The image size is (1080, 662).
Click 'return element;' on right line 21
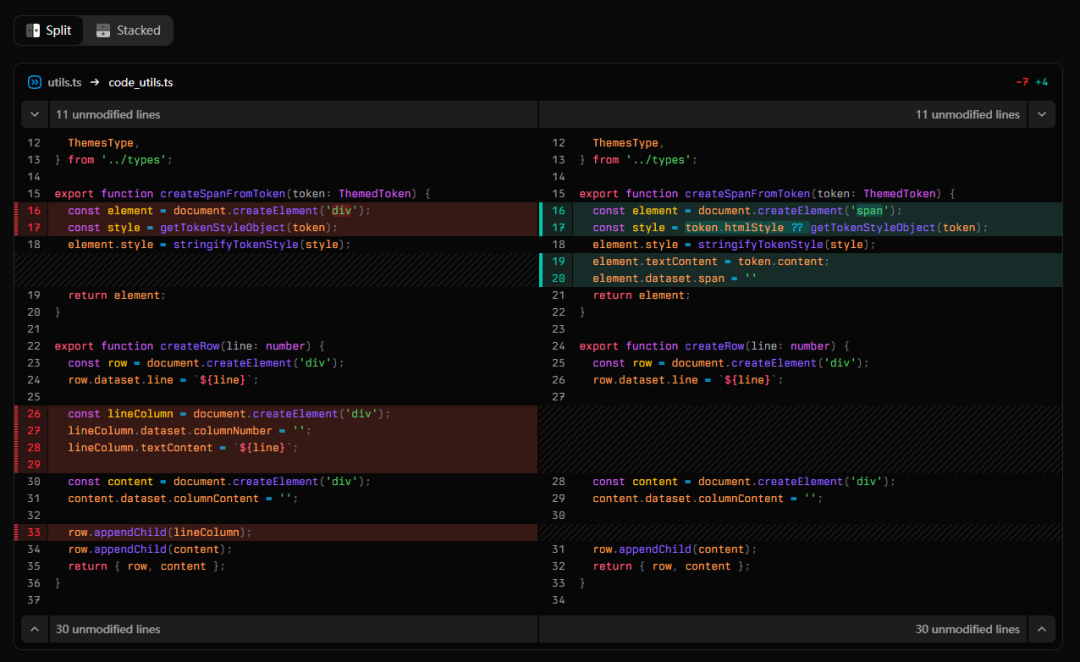click(x=641, y=295)
